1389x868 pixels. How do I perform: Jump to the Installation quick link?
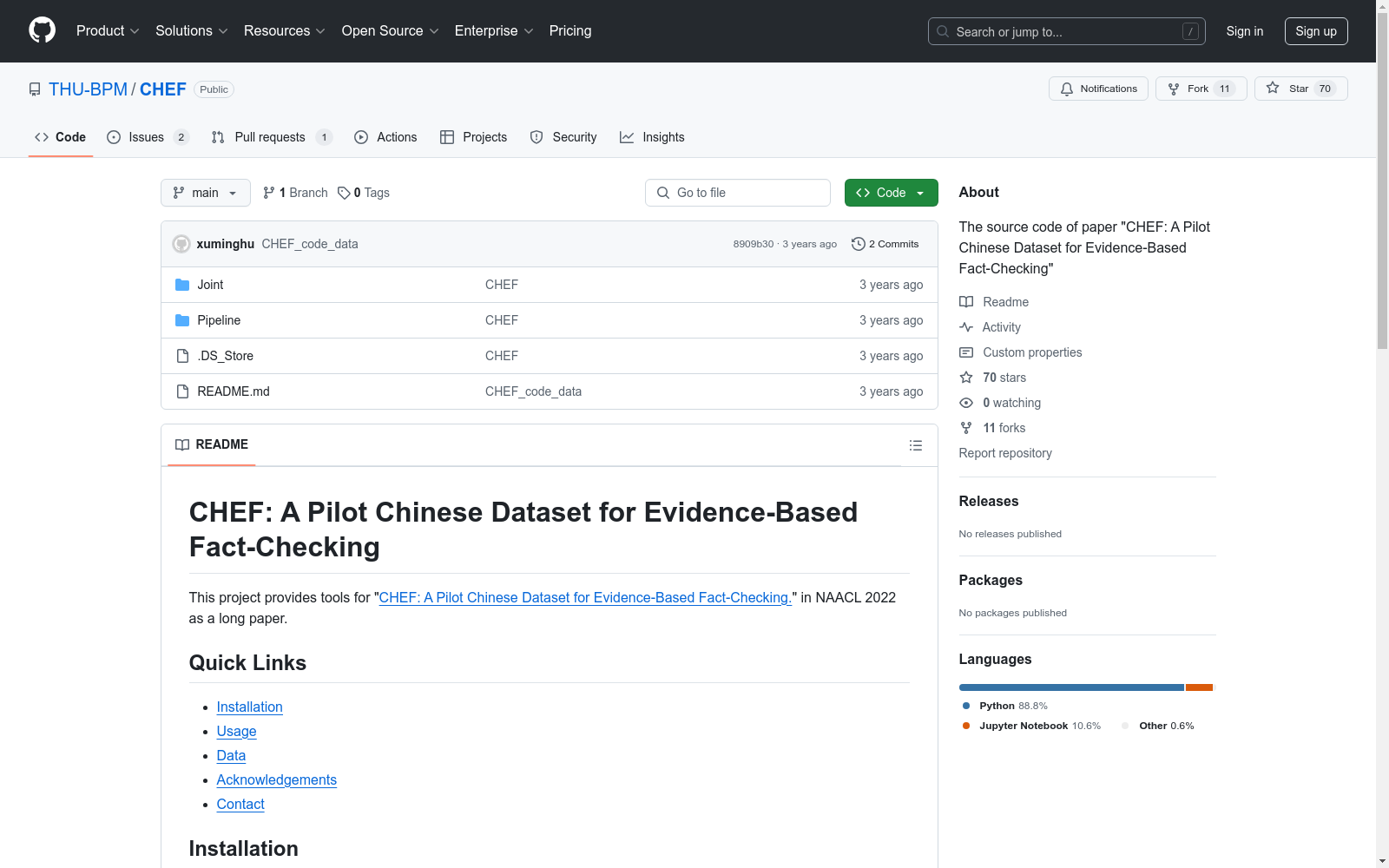(250, 707)
